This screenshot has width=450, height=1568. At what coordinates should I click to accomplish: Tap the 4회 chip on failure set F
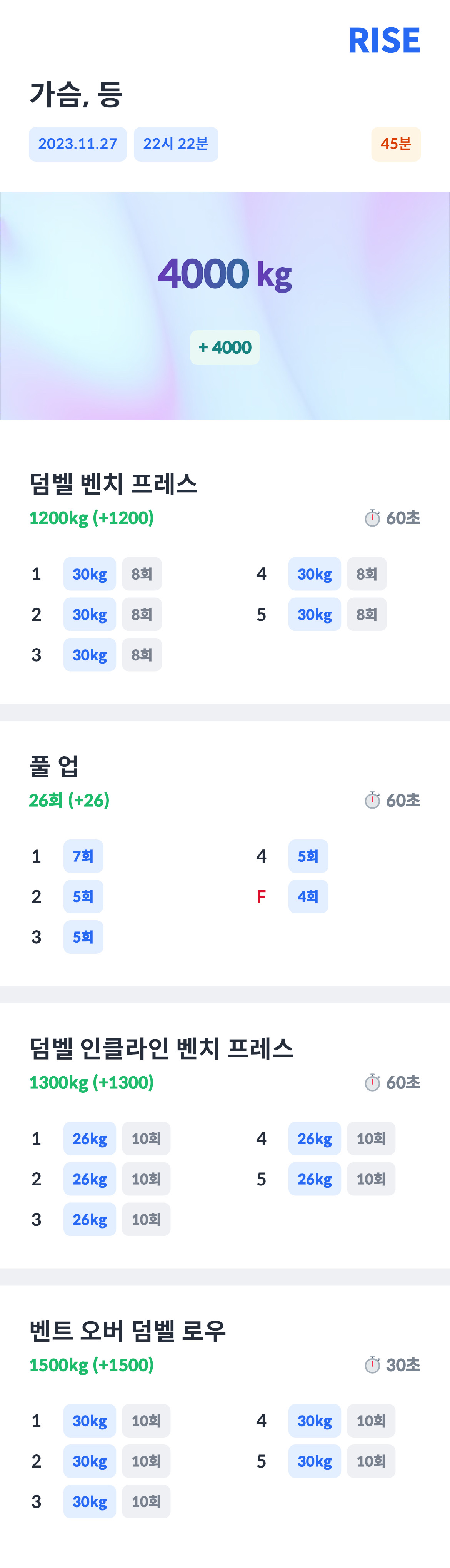pos(308,897)
